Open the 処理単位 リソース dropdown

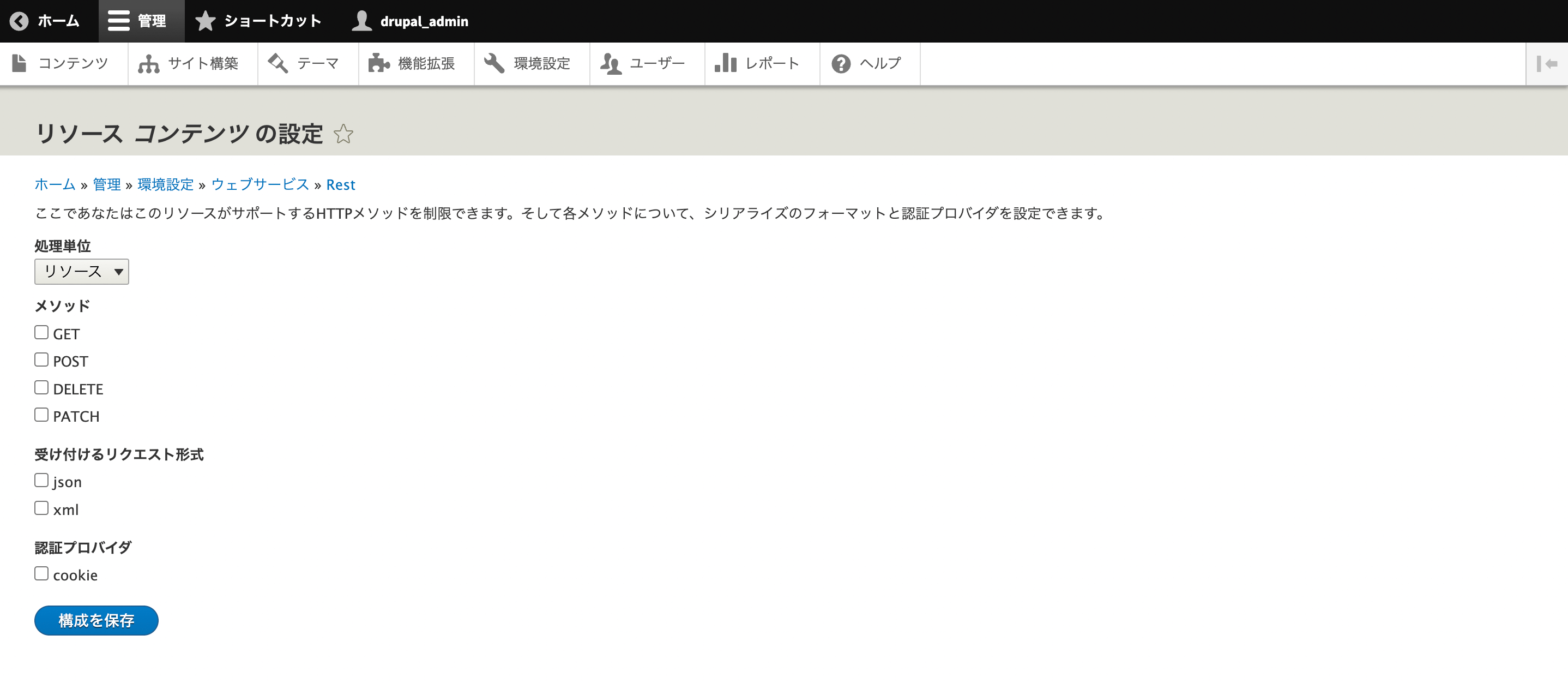82,271
